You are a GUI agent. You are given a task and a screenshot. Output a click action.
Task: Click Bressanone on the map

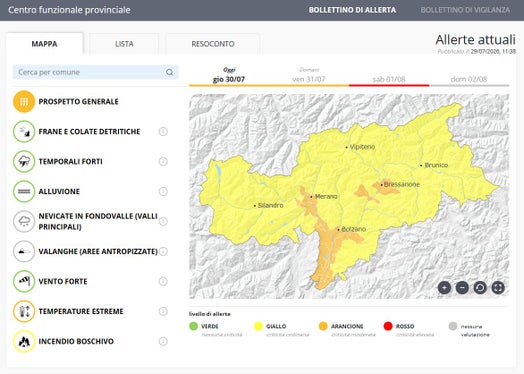[x=400, y=184]
